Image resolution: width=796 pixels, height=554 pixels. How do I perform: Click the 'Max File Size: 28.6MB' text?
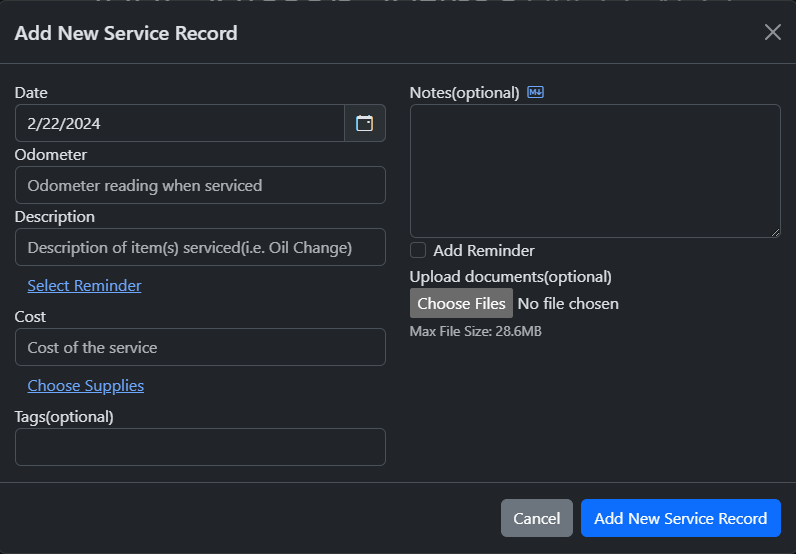tap(476, 331)
